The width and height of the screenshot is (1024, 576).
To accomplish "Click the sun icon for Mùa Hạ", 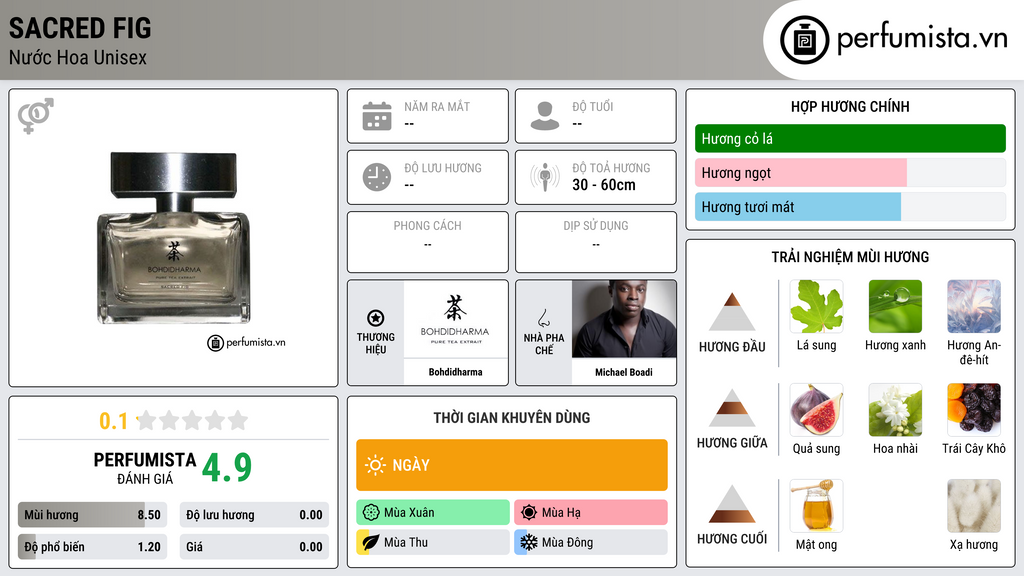I will pyautogui.click(x=529, y=512).
